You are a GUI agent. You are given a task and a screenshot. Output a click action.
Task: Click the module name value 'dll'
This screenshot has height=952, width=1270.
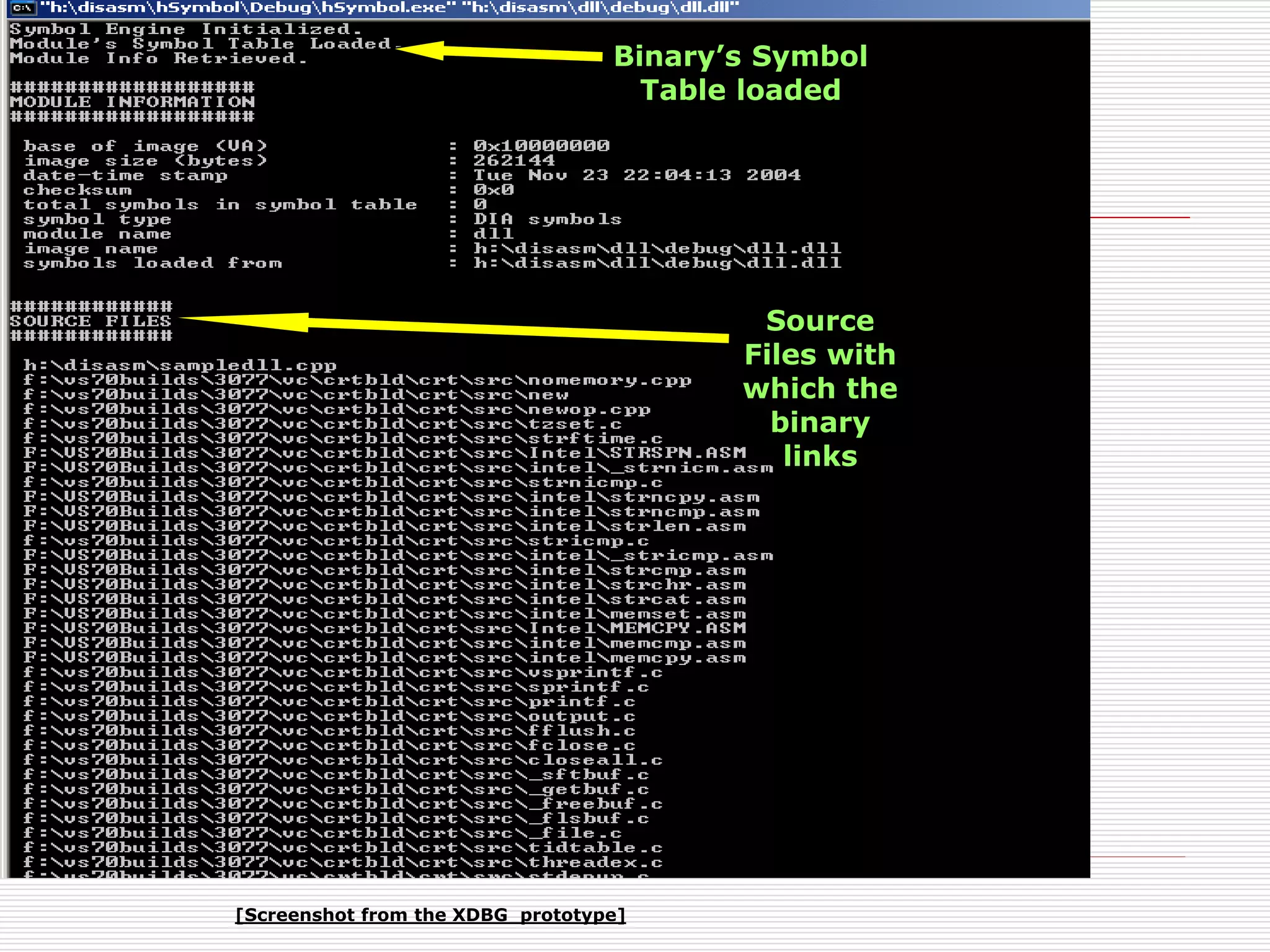494,234
